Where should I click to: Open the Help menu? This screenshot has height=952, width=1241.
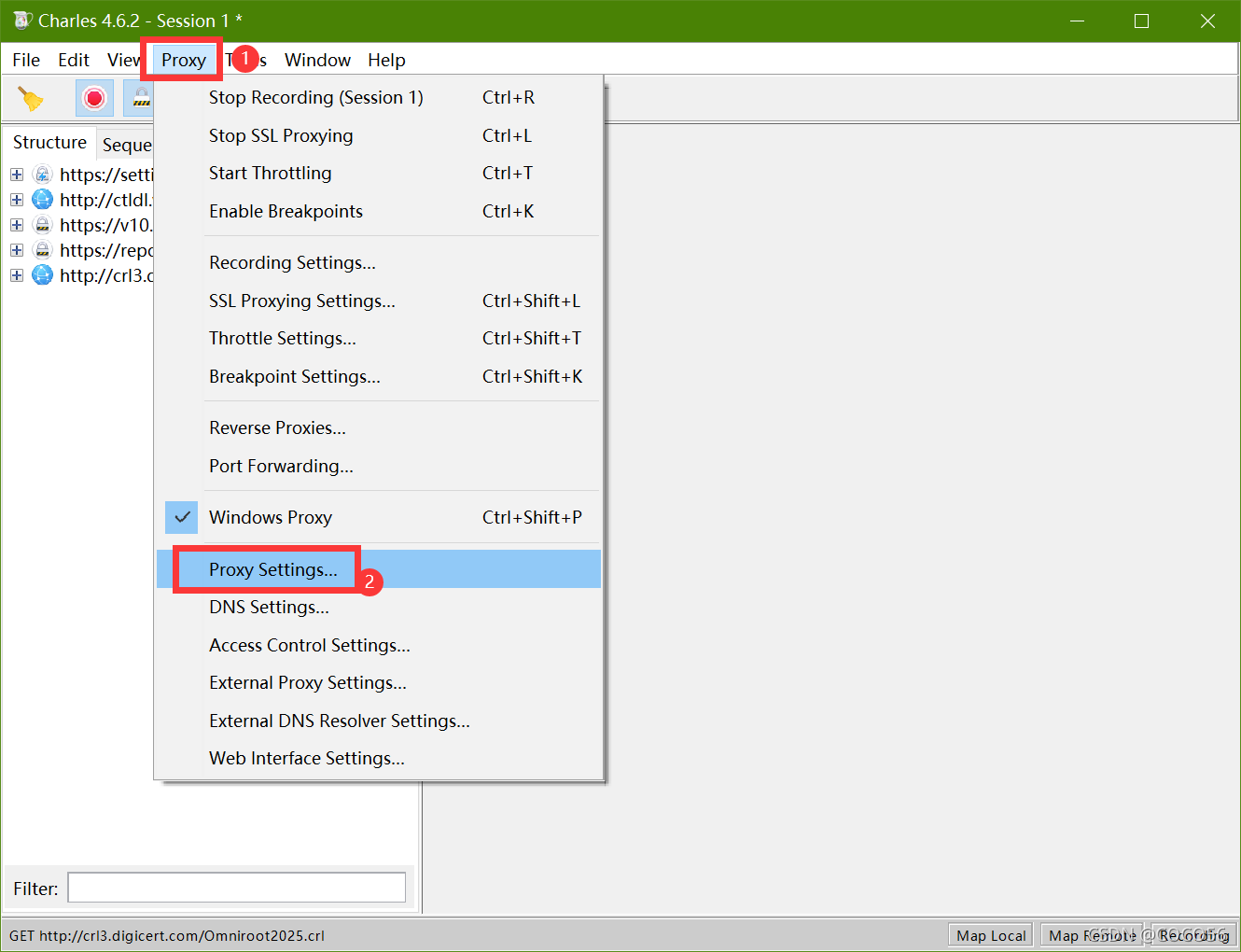(386, 60)
